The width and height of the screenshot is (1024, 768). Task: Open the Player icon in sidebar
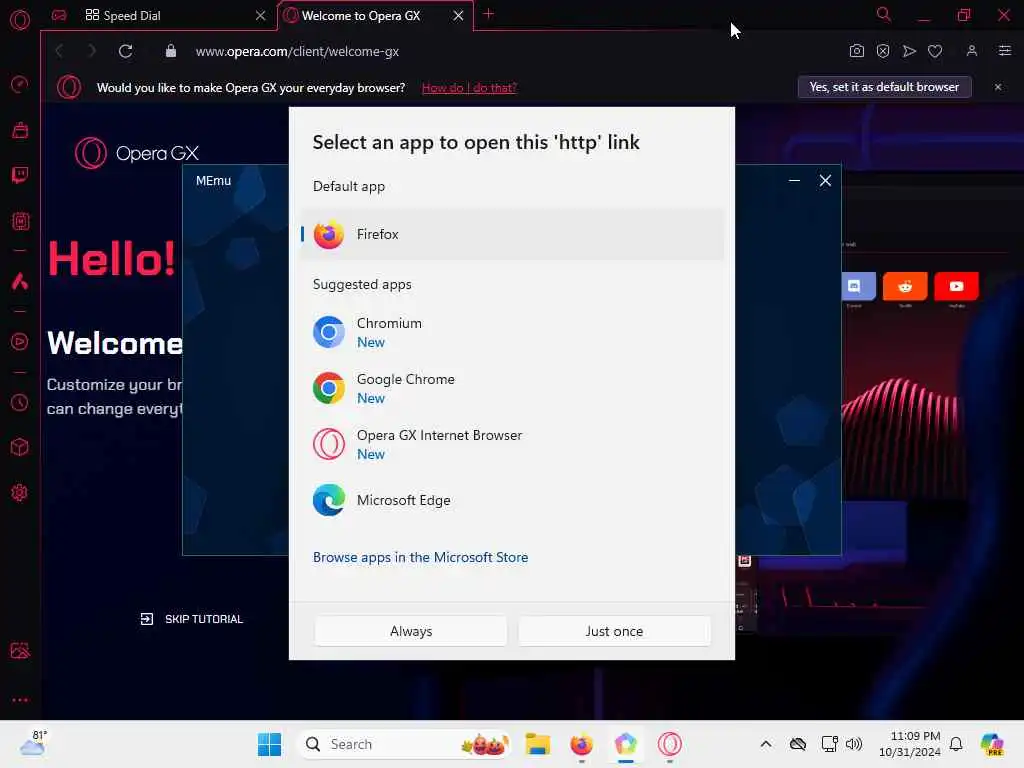[x=20, y=342]
